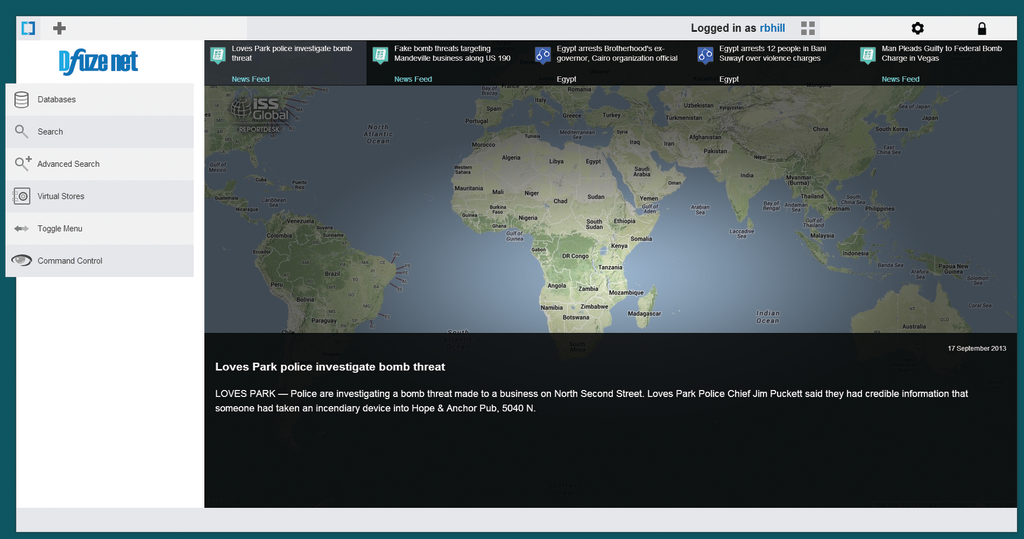1024x539 pixels.
Task: Toggle the sidebar with Toggle Menu
Action: pos(60,229)
